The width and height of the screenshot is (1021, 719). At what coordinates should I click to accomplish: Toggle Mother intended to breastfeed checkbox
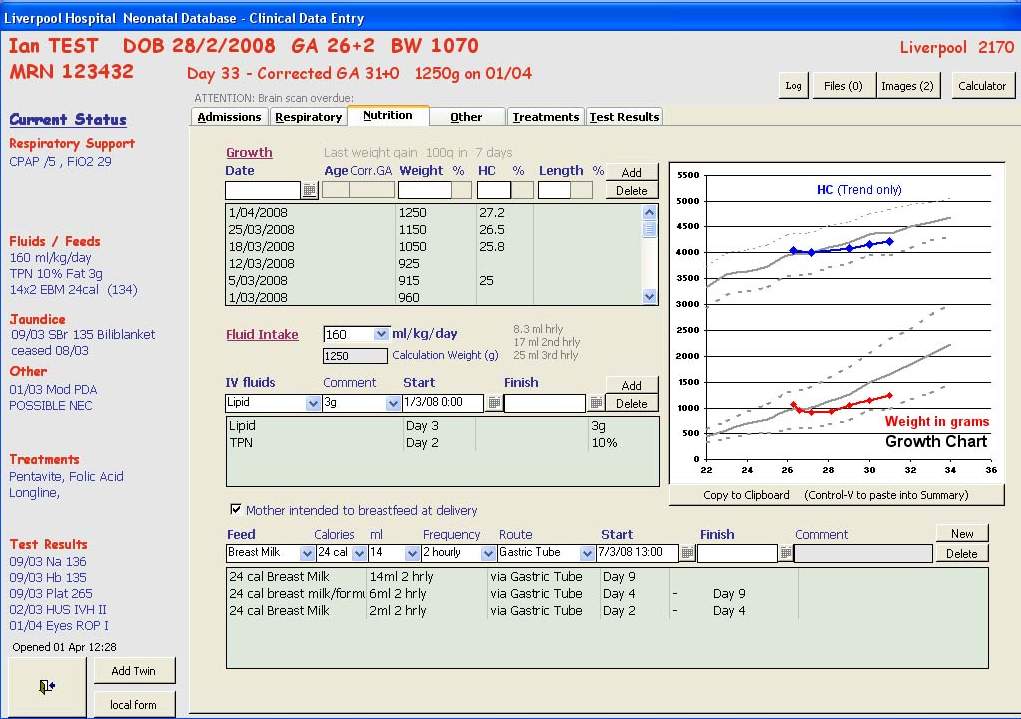click(235, 510)
